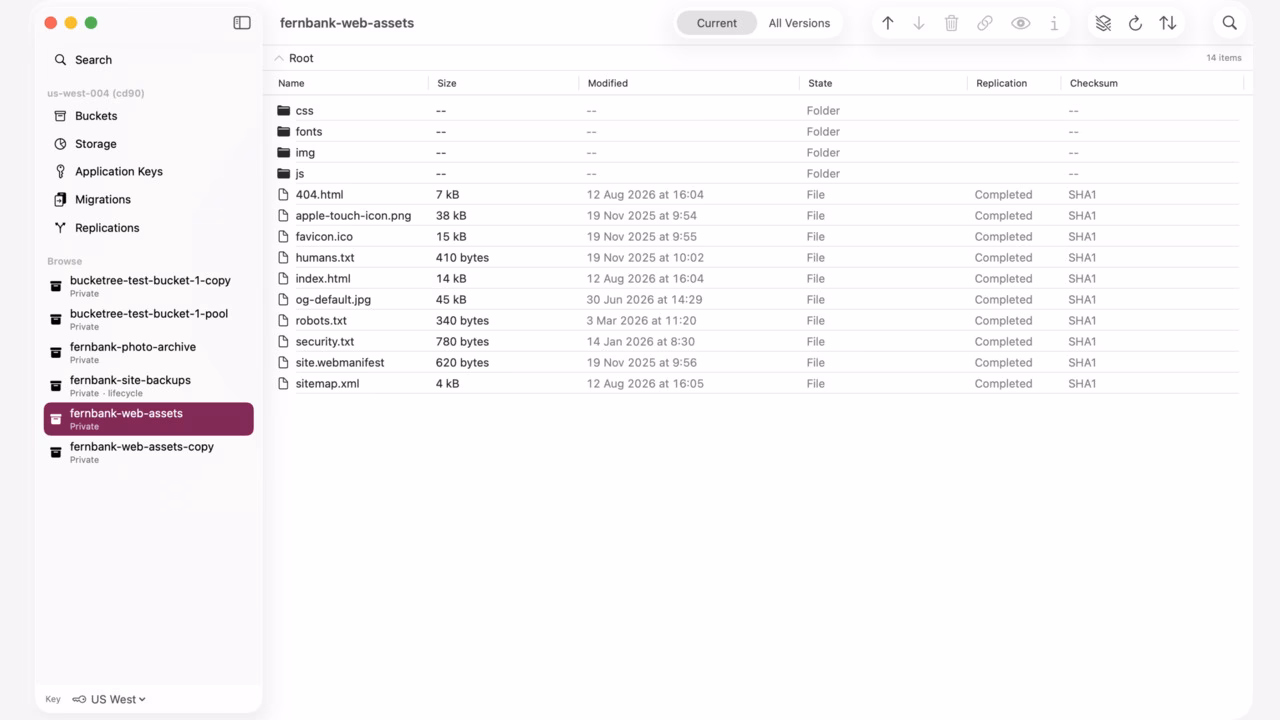Click the 14 Jan 2026 at 8:30 date

click(641, 342)
